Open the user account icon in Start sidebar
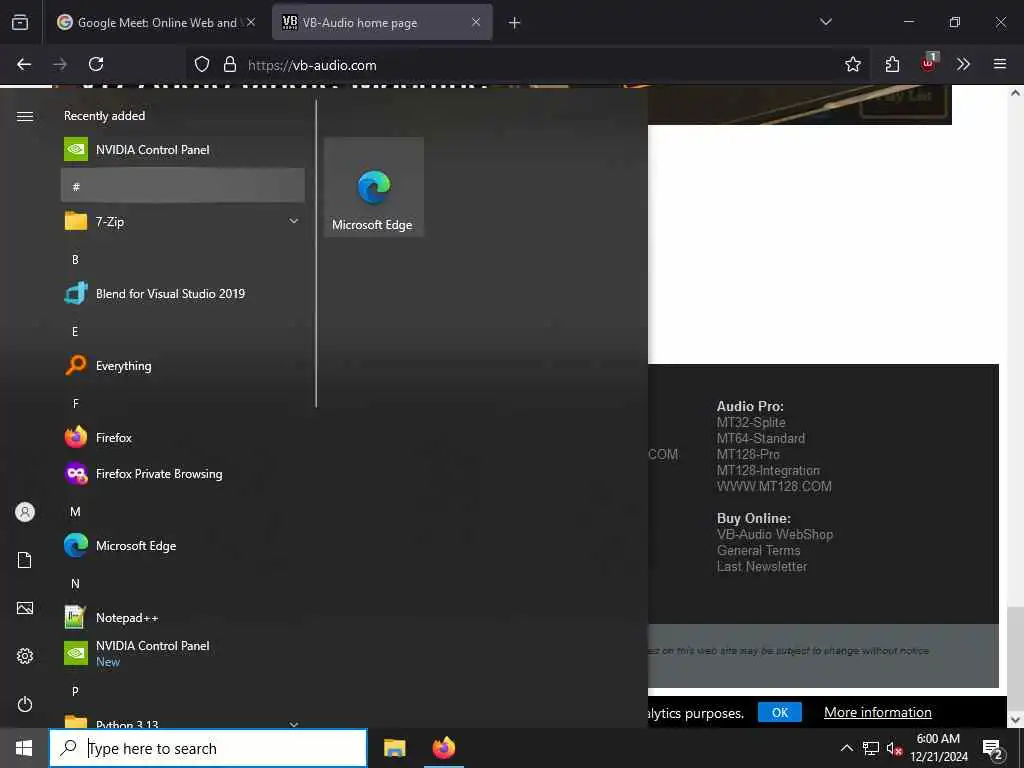This screenshot has width=1024, height=768. (x=25, y=512)
